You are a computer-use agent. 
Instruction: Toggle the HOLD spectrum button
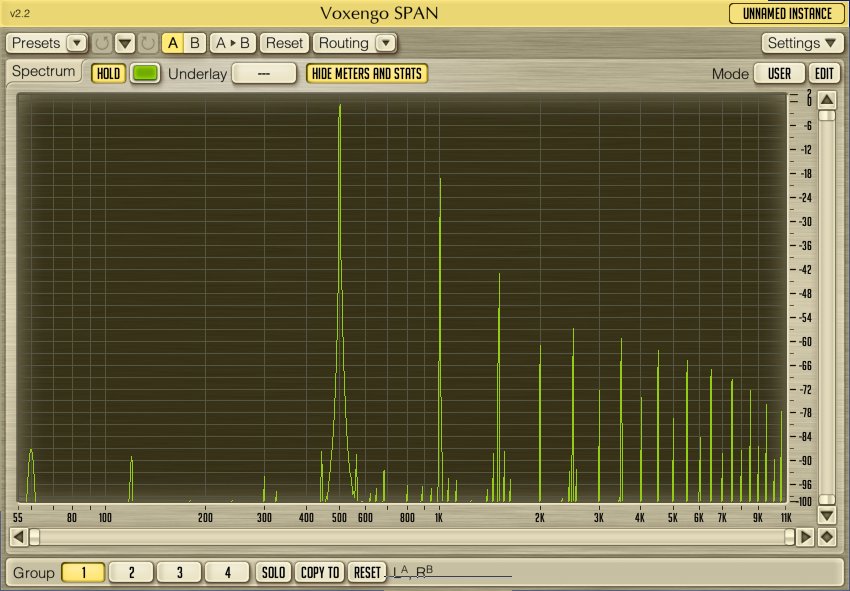[109, 73]
